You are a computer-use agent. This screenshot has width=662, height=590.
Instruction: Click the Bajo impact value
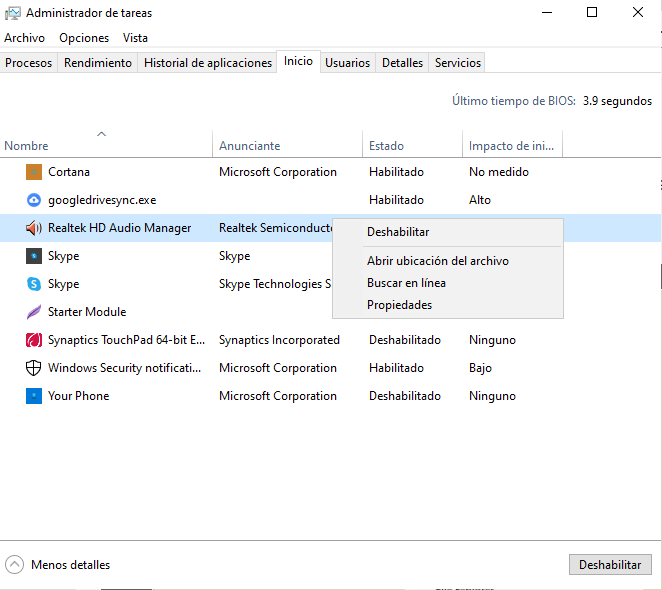(480, 368)
